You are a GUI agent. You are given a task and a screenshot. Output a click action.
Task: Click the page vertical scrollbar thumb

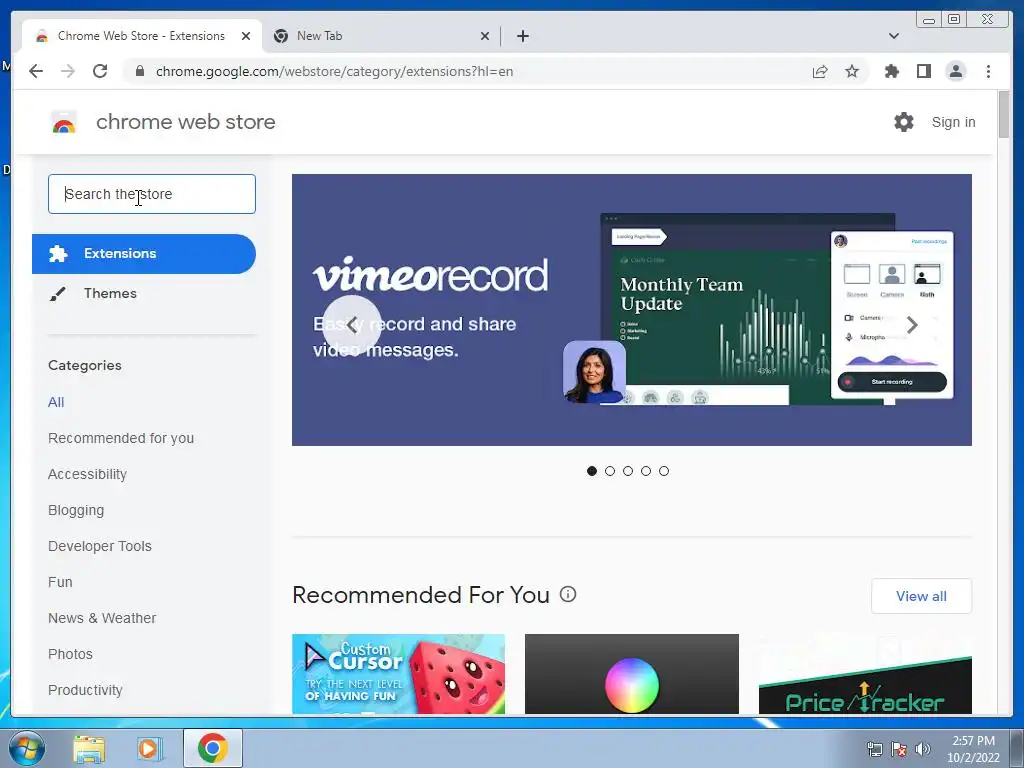click(1004, 115)
